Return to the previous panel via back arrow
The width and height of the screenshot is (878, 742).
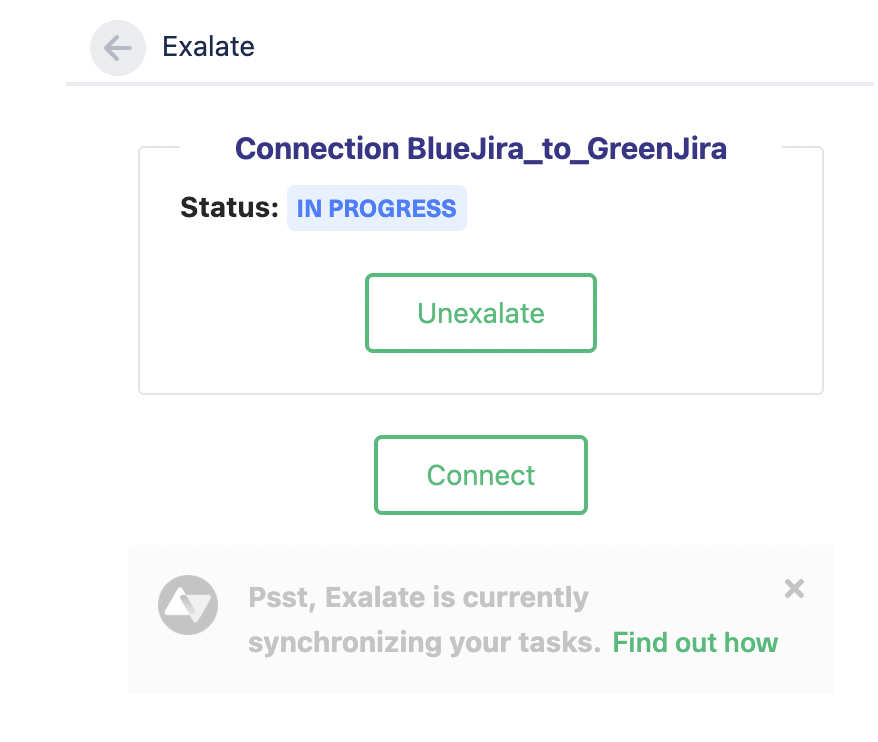pyautogui.click(x=118, y=48)
